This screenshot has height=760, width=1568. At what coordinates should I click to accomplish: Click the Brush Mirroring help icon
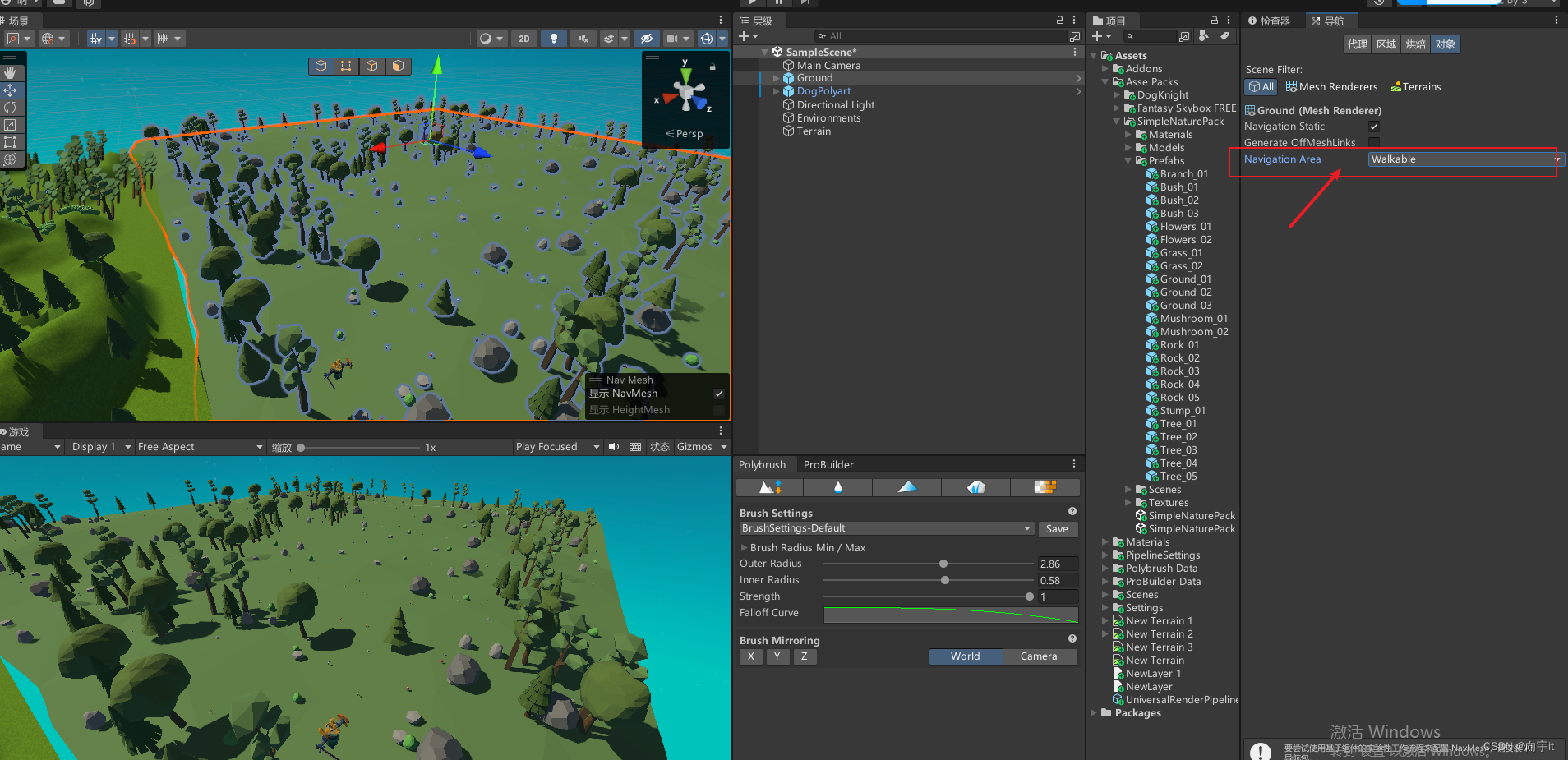(1072, 638)
